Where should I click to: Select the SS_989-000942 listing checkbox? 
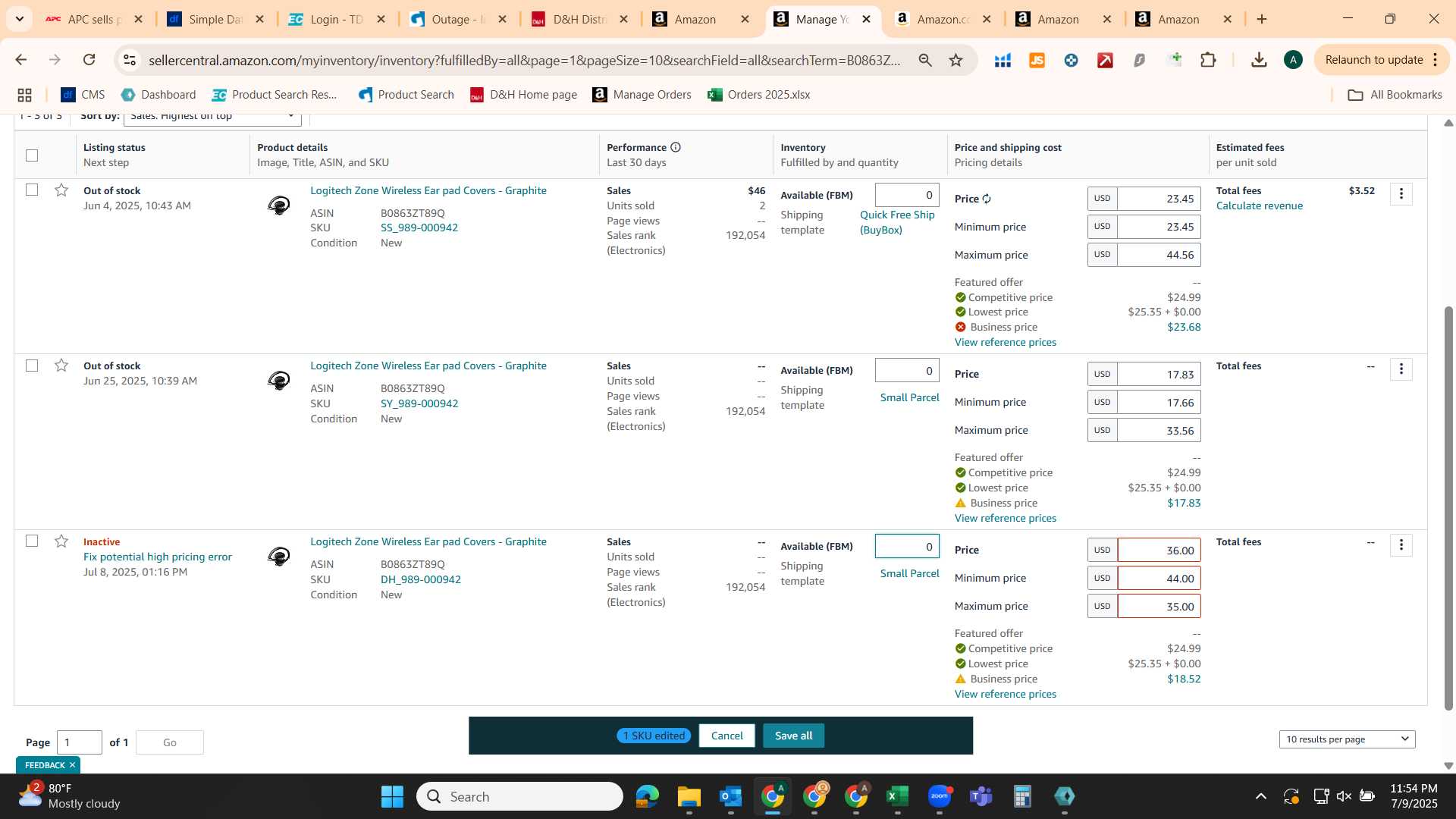32,190
